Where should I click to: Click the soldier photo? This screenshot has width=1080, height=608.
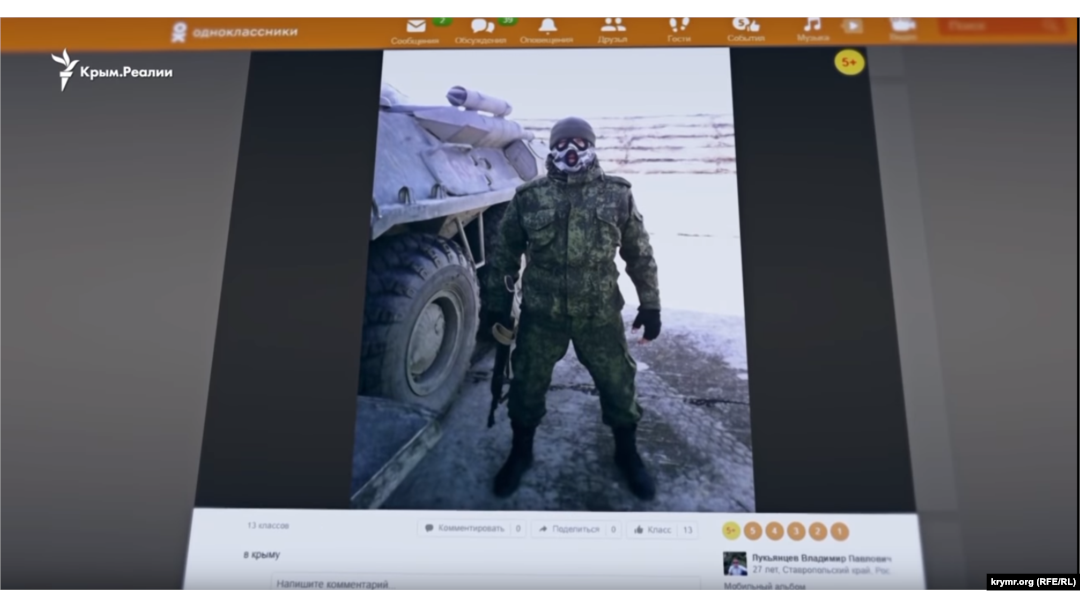553,279
